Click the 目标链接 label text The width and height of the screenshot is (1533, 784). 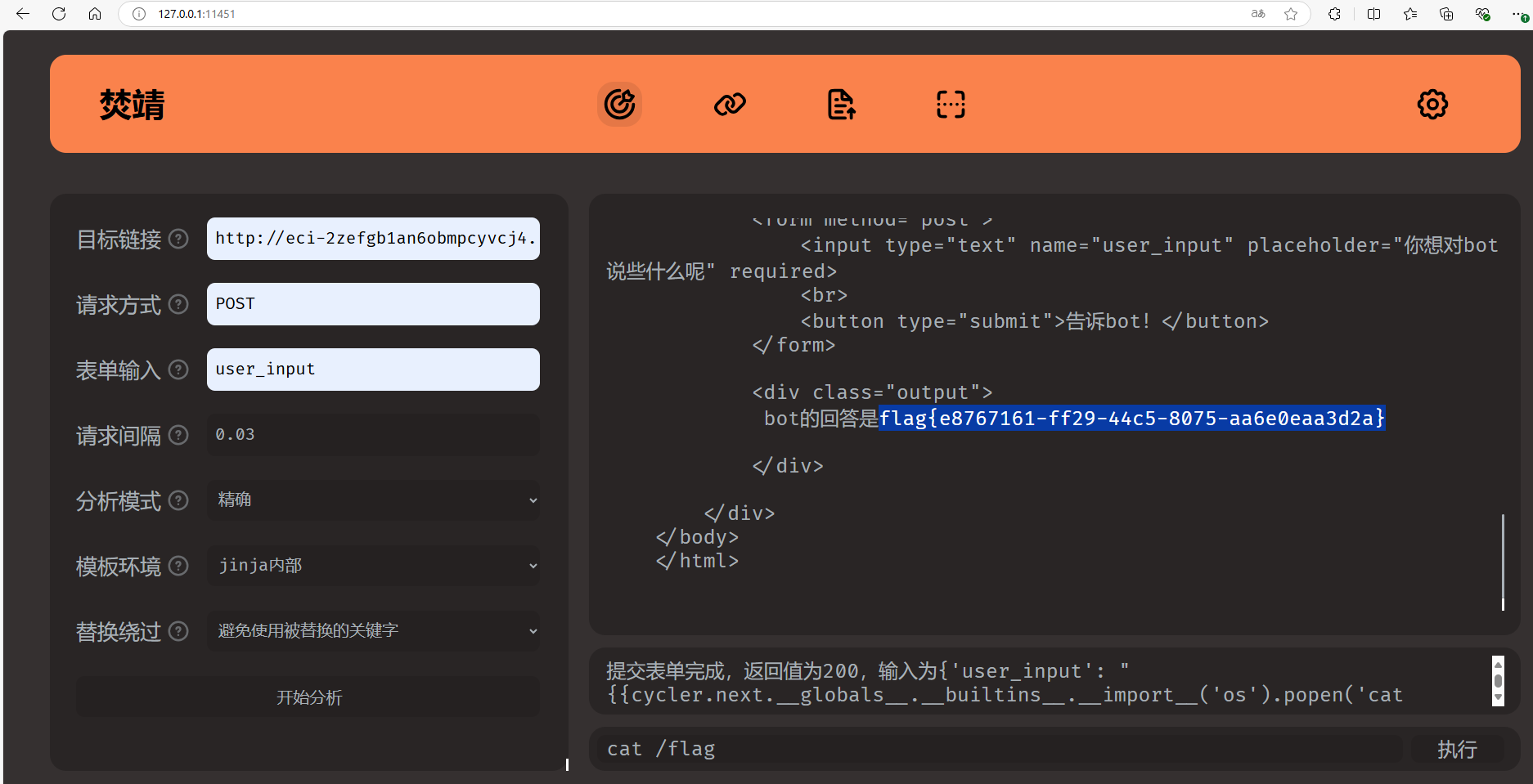coord(119,240)
